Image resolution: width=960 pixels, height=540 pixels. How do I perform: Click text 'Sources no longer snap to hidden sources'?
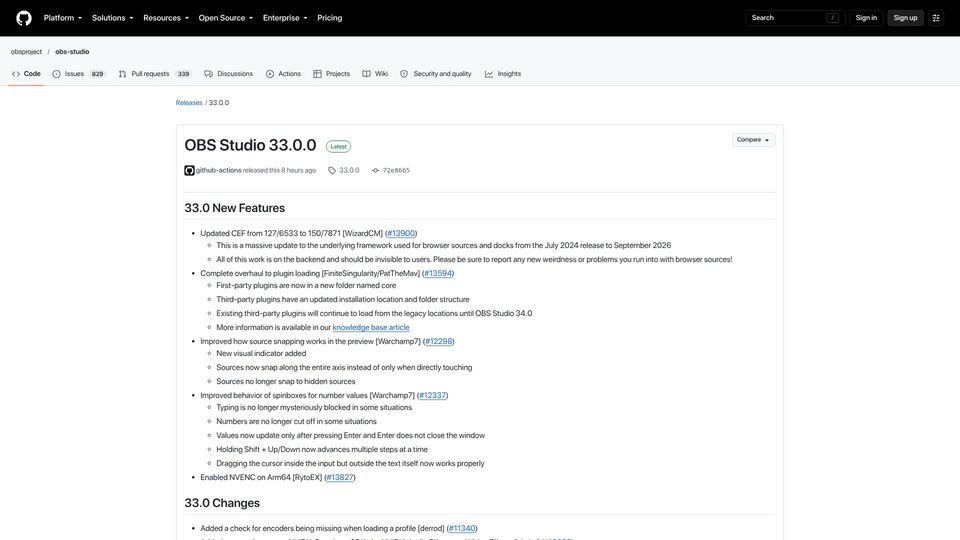(x=285, y=381)
